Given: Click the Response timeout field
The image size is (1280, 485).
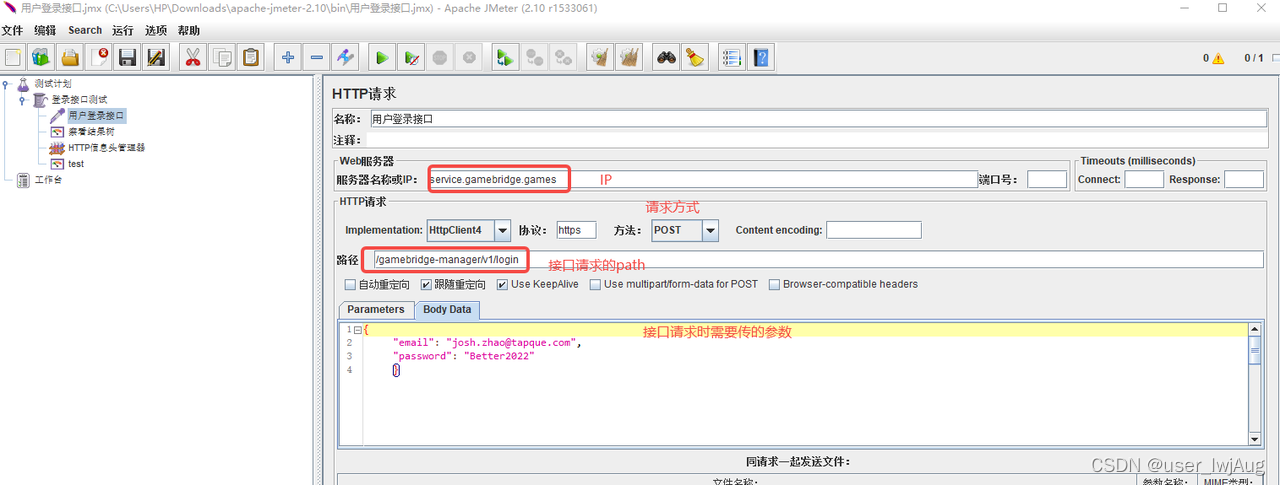Looking at the screenshot, I should tap(1244, 179).
